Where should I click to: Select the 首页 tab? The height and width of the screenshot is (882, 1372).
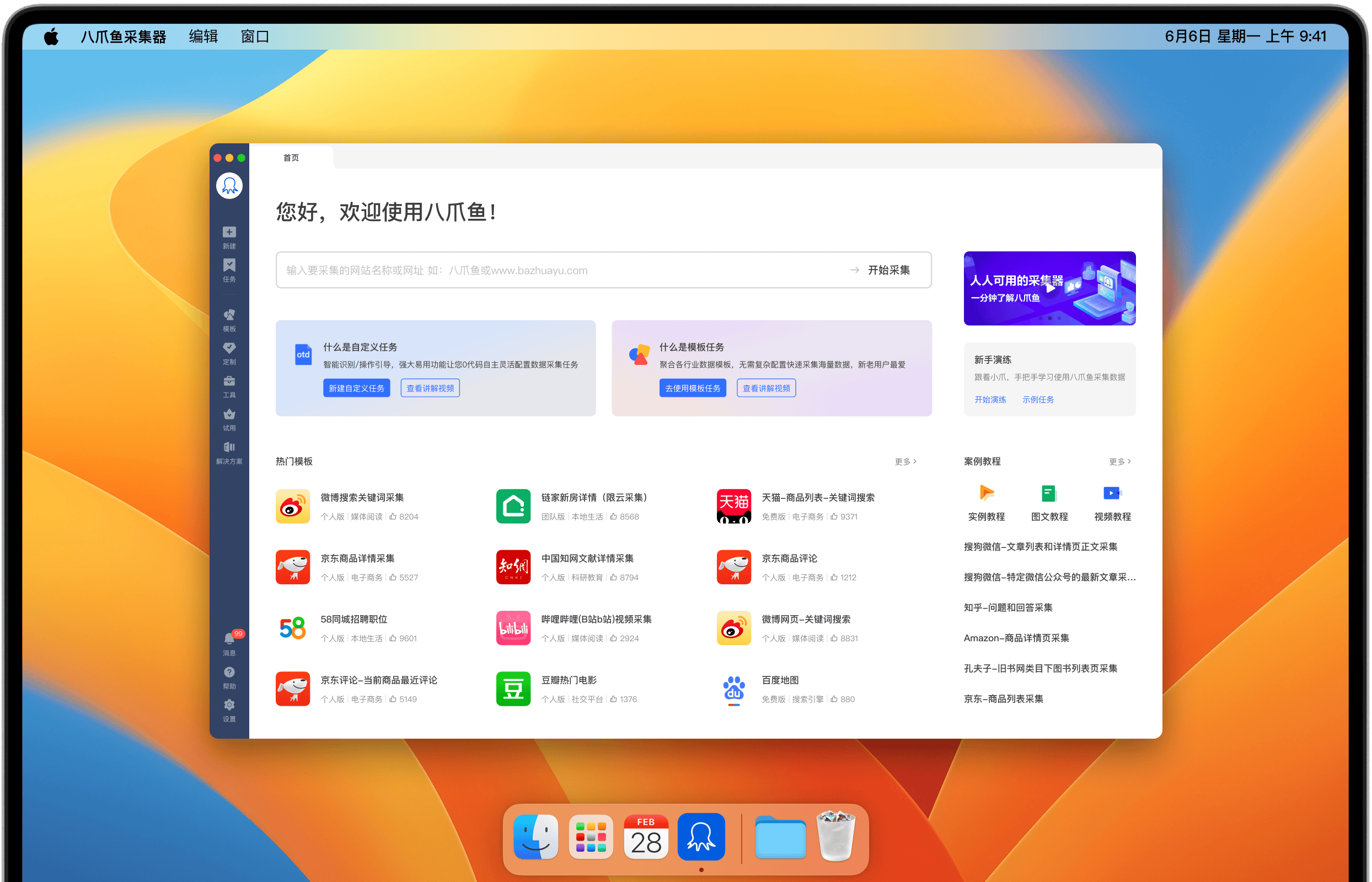click(291, 158)
